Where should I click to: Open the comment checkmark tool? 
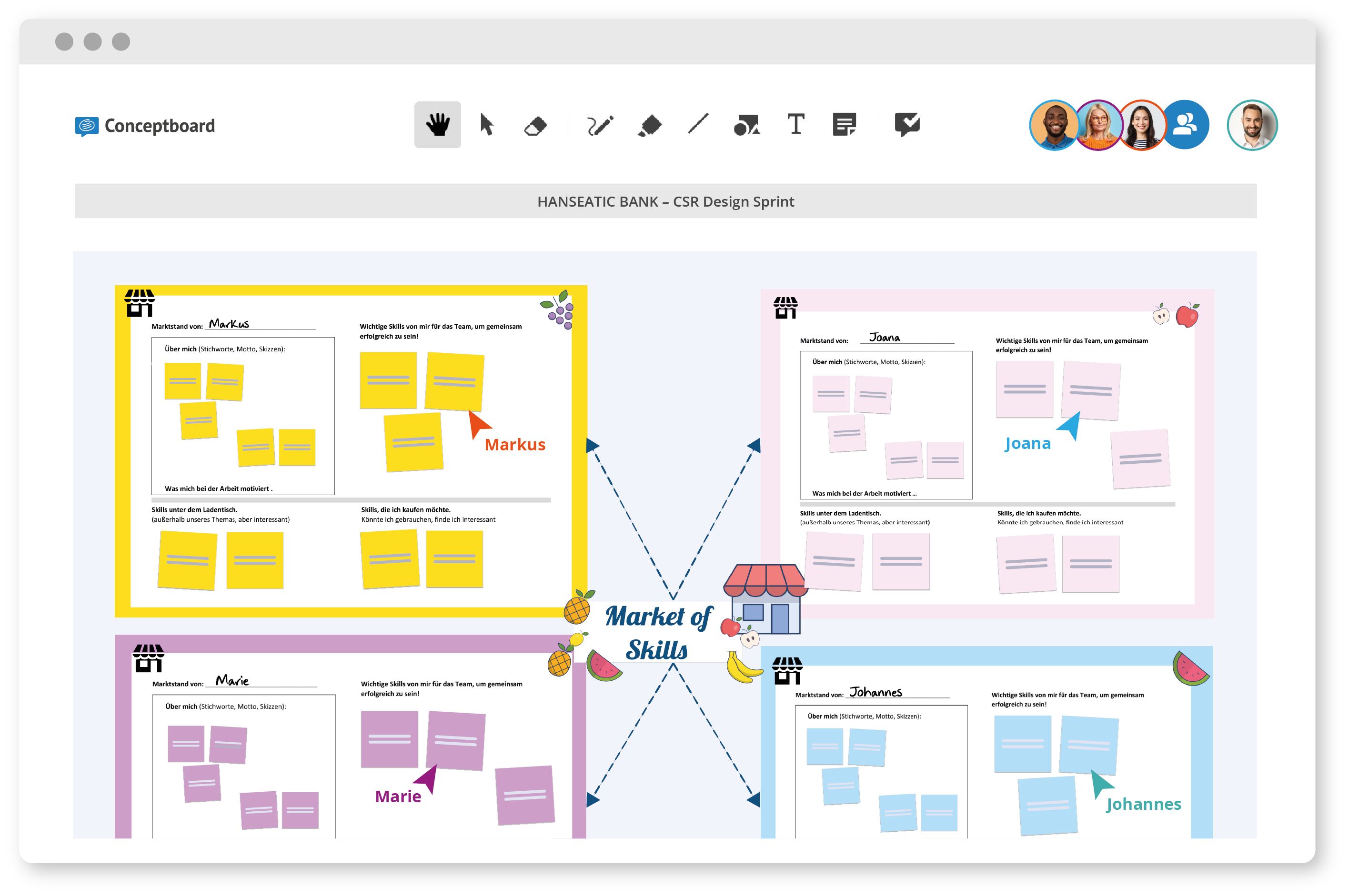(x=907, y=124)
